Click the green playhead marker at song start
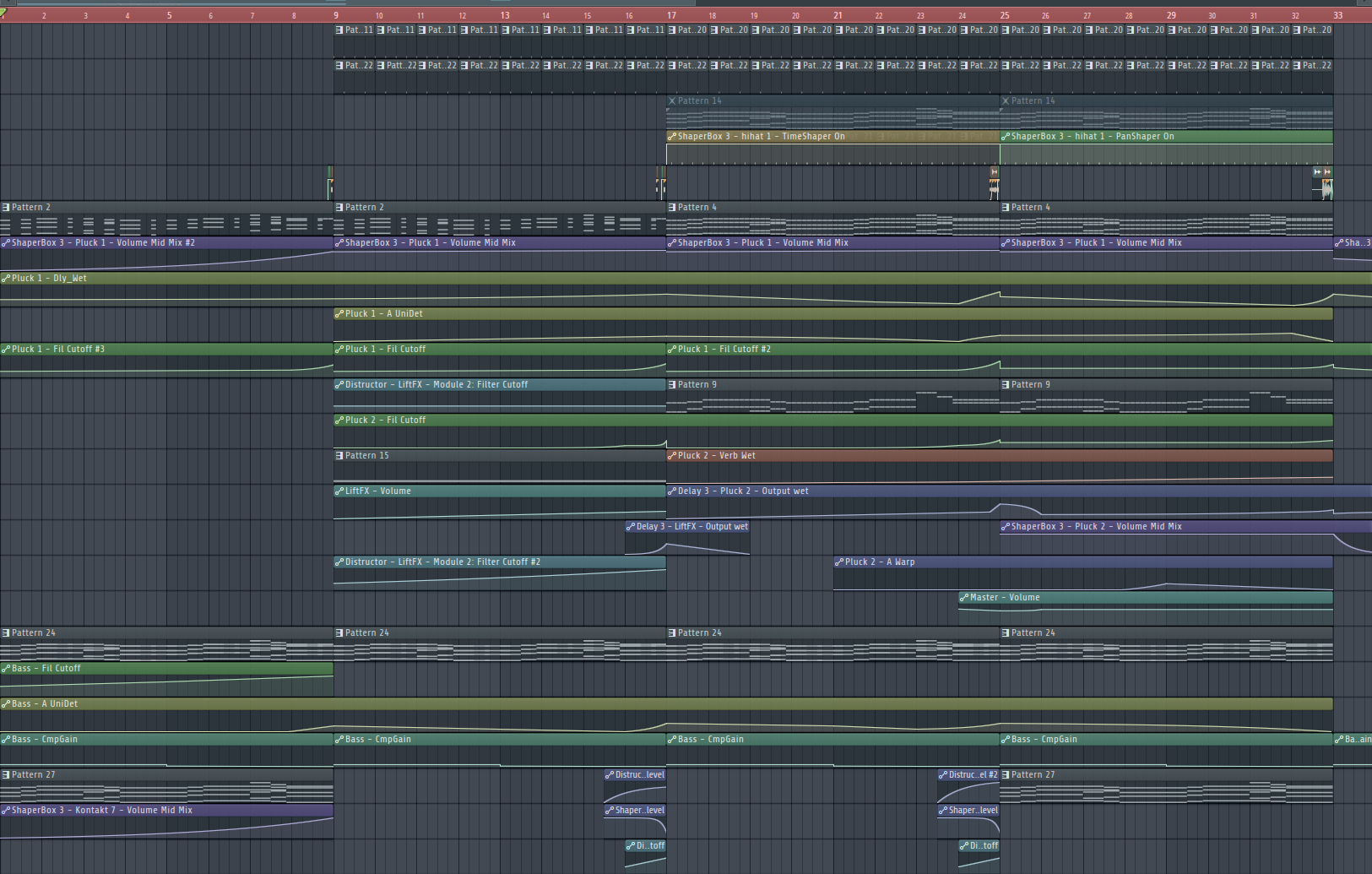 [3, 14]
